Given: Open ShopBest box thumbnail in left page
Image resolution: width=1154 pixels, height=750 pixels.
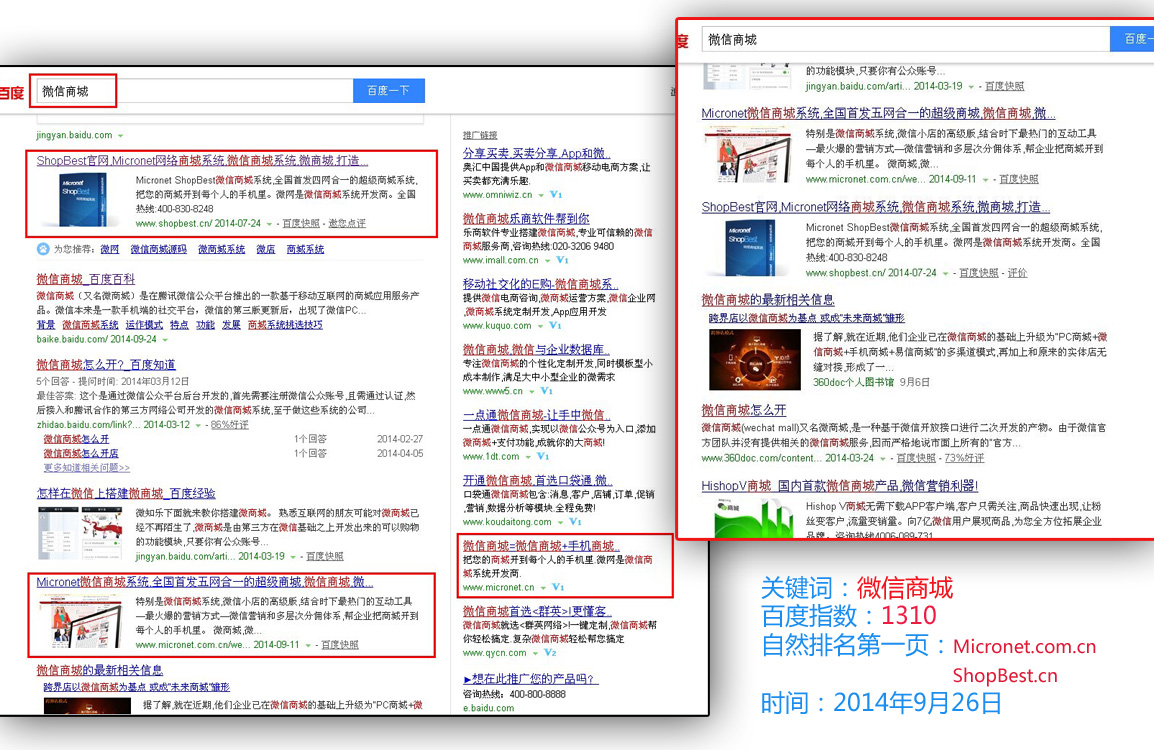Looking at the screenshot, I should click(82, 199).
